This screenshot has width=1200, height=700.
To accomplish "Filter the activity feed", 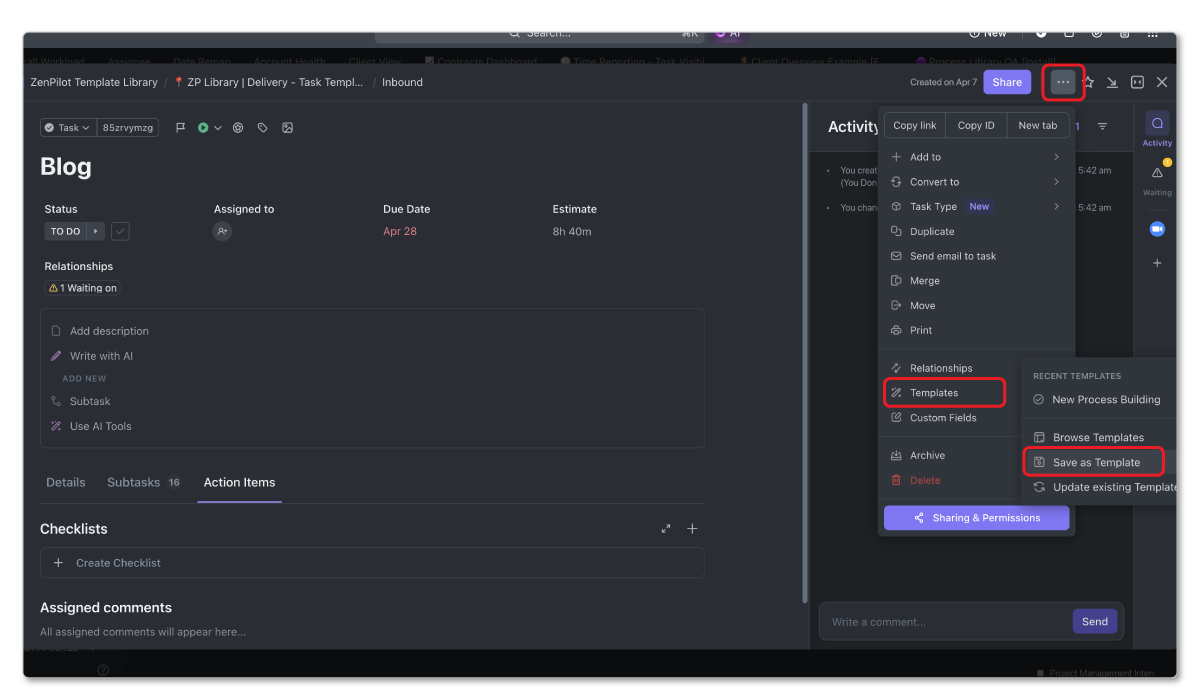I will coord(1102,125).
